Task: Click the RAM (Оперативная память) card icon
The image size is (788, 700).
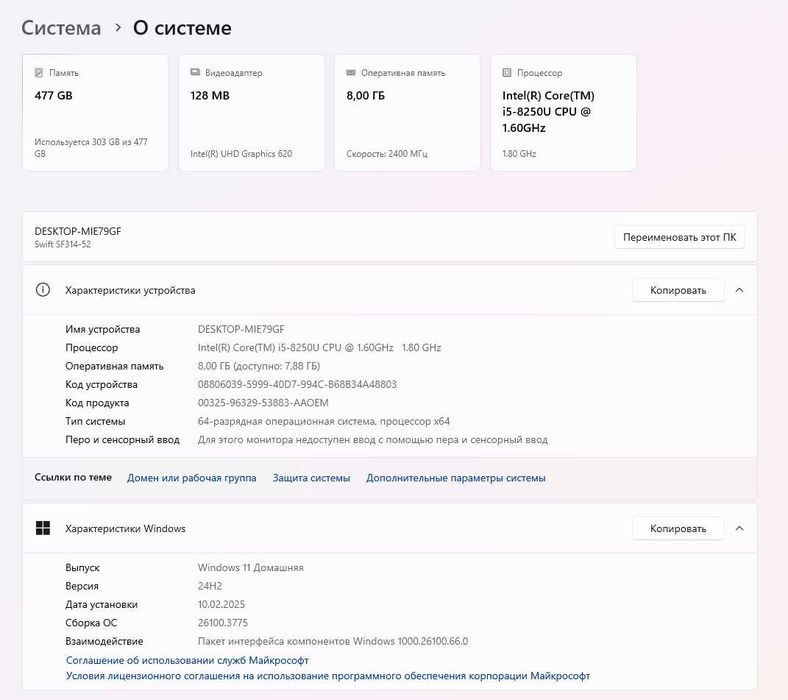Action: click(351, 73)
